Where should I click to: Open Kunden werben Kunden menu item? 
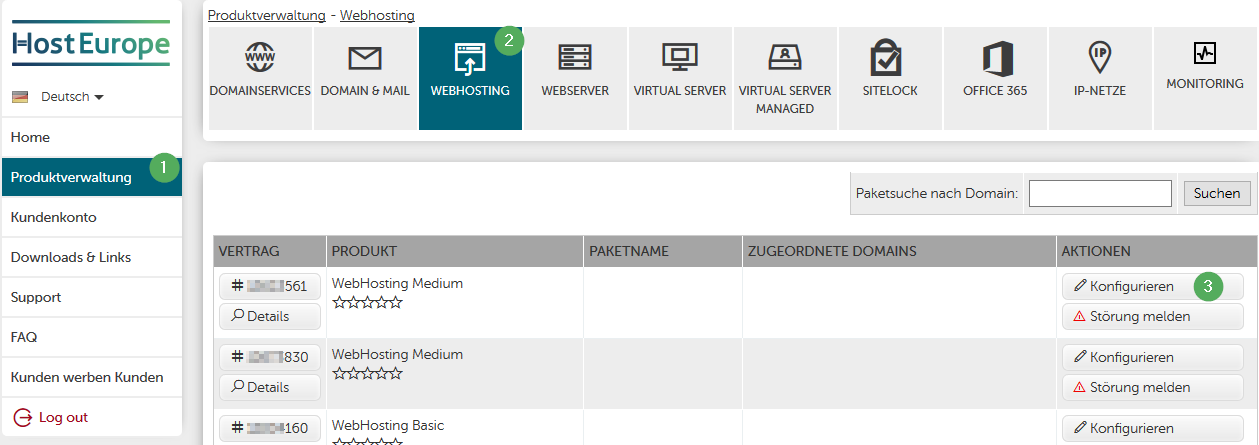[91, 377]
